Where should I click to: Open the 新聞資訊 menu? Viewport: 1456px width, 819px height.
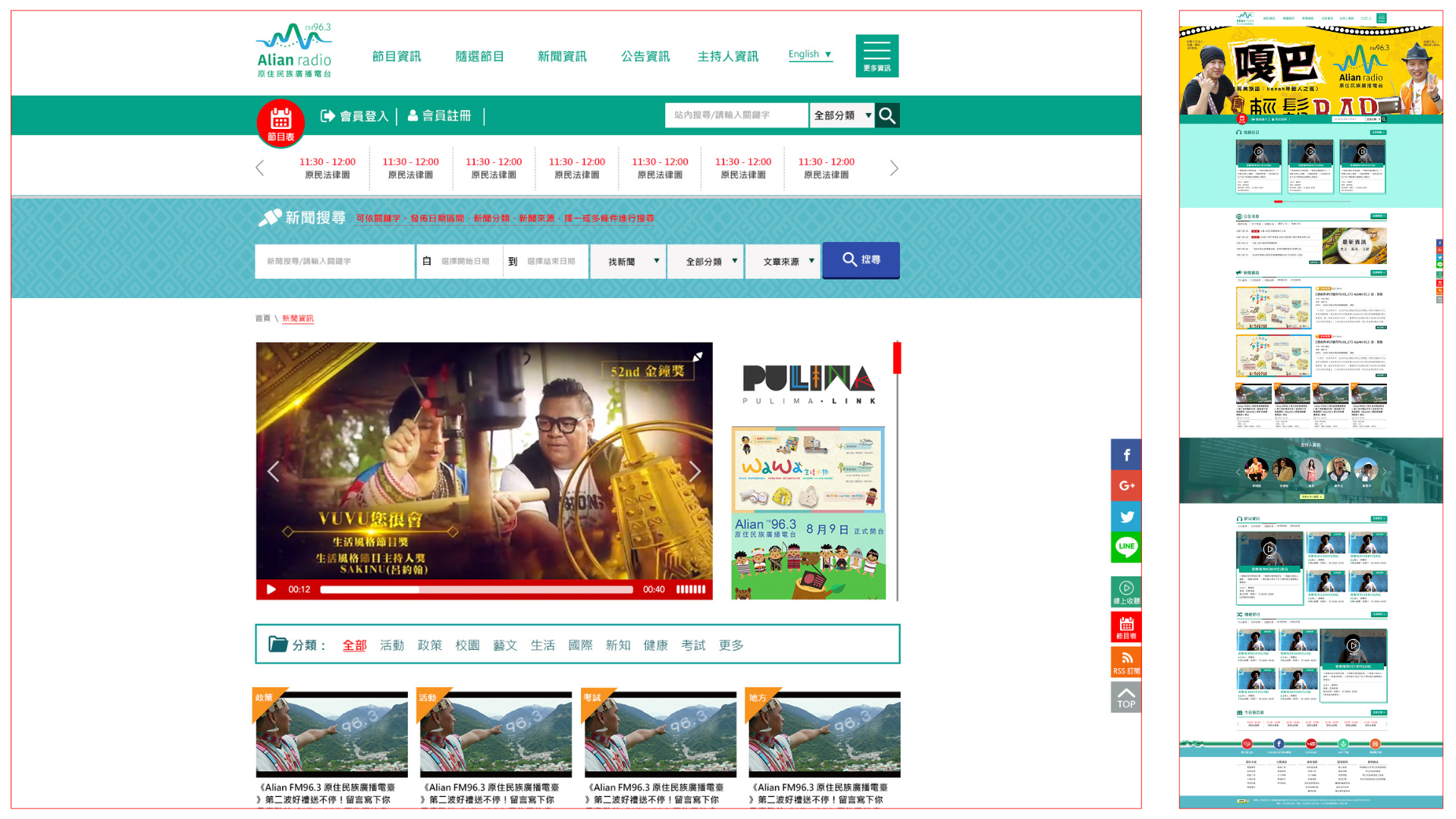point(562,56)
